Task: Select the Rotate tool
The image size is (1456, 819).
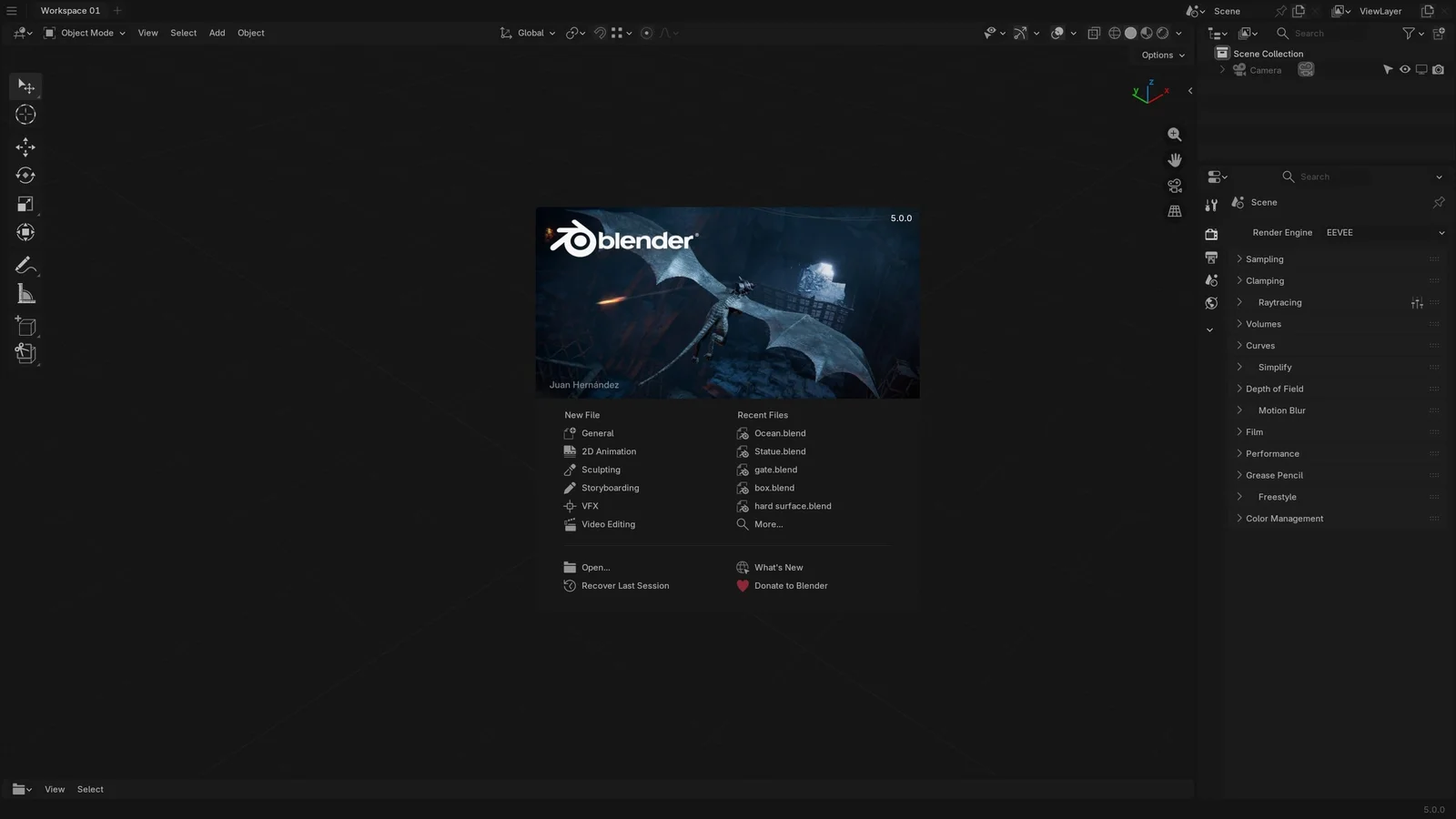Action: point(25,176)
